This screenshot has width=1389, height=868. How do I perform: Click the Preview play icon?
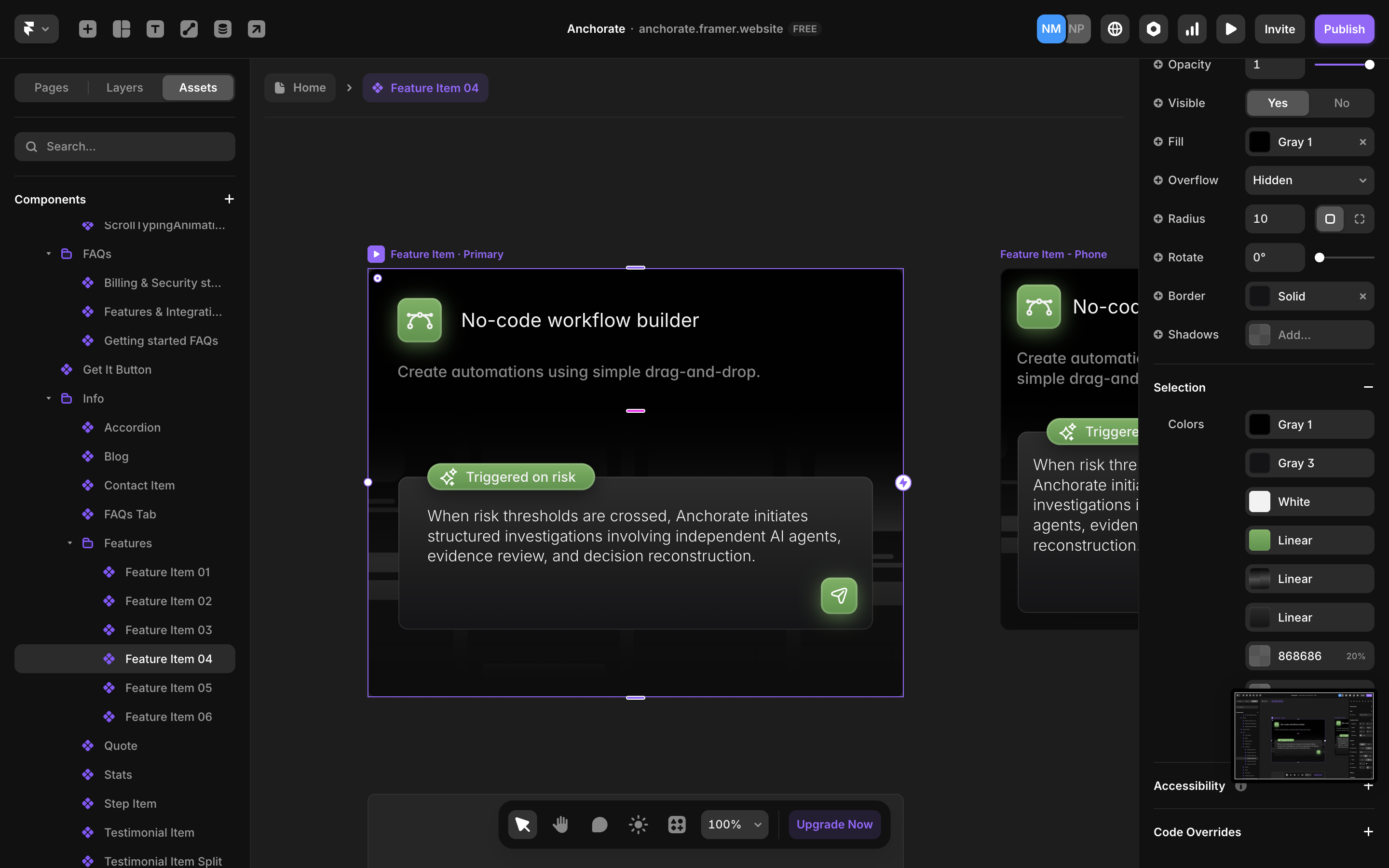[1230, 29]
